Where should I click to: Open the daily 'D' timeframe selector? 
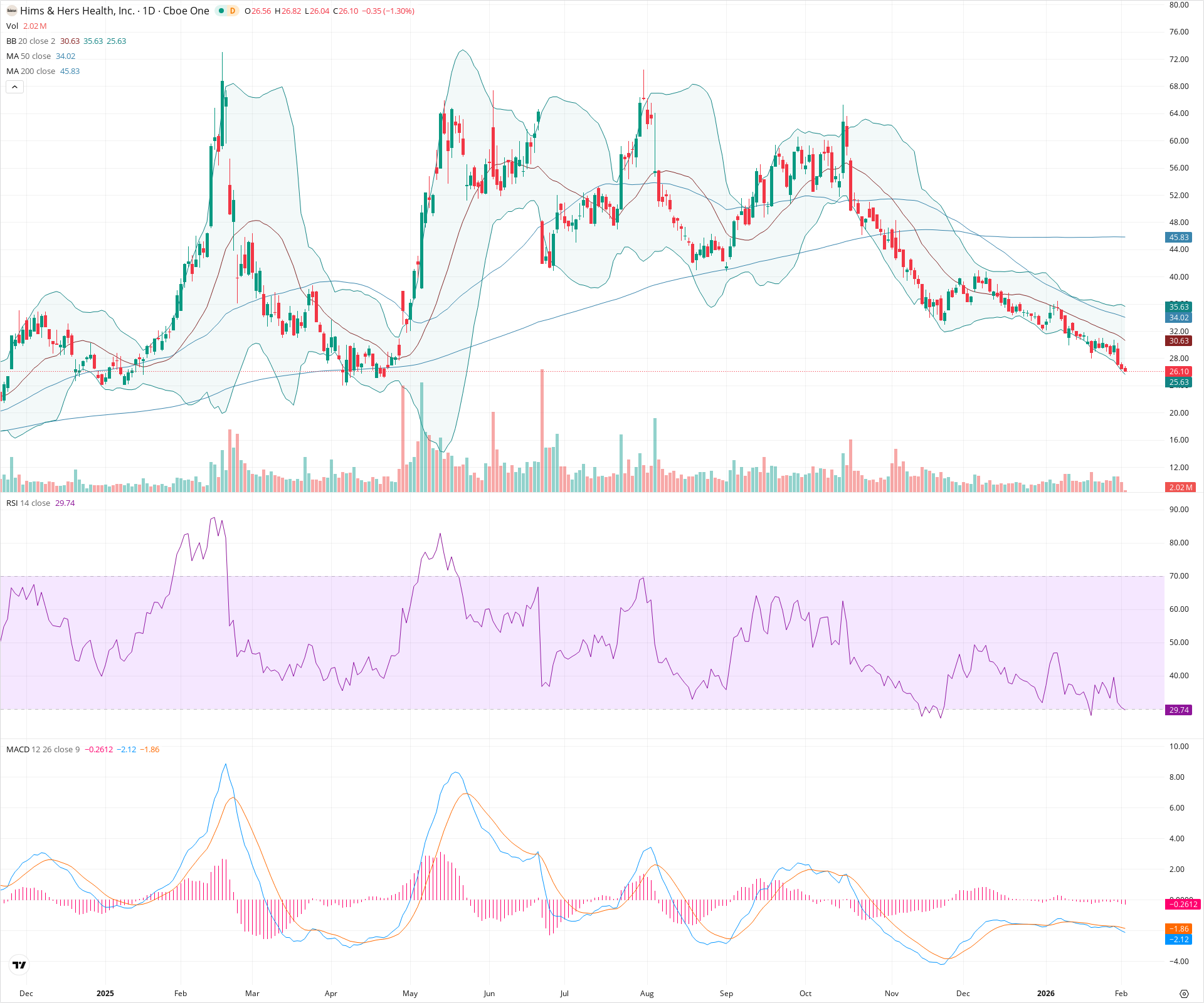tap(233, 11)
